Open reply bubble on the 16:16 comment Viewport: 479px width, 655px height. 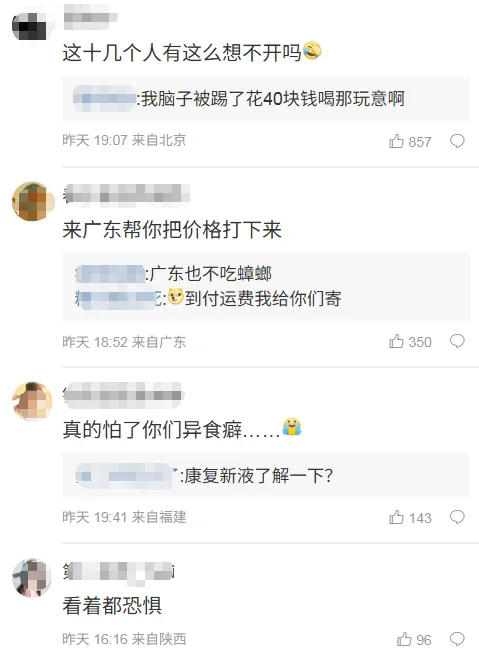(x=457, y=639)
